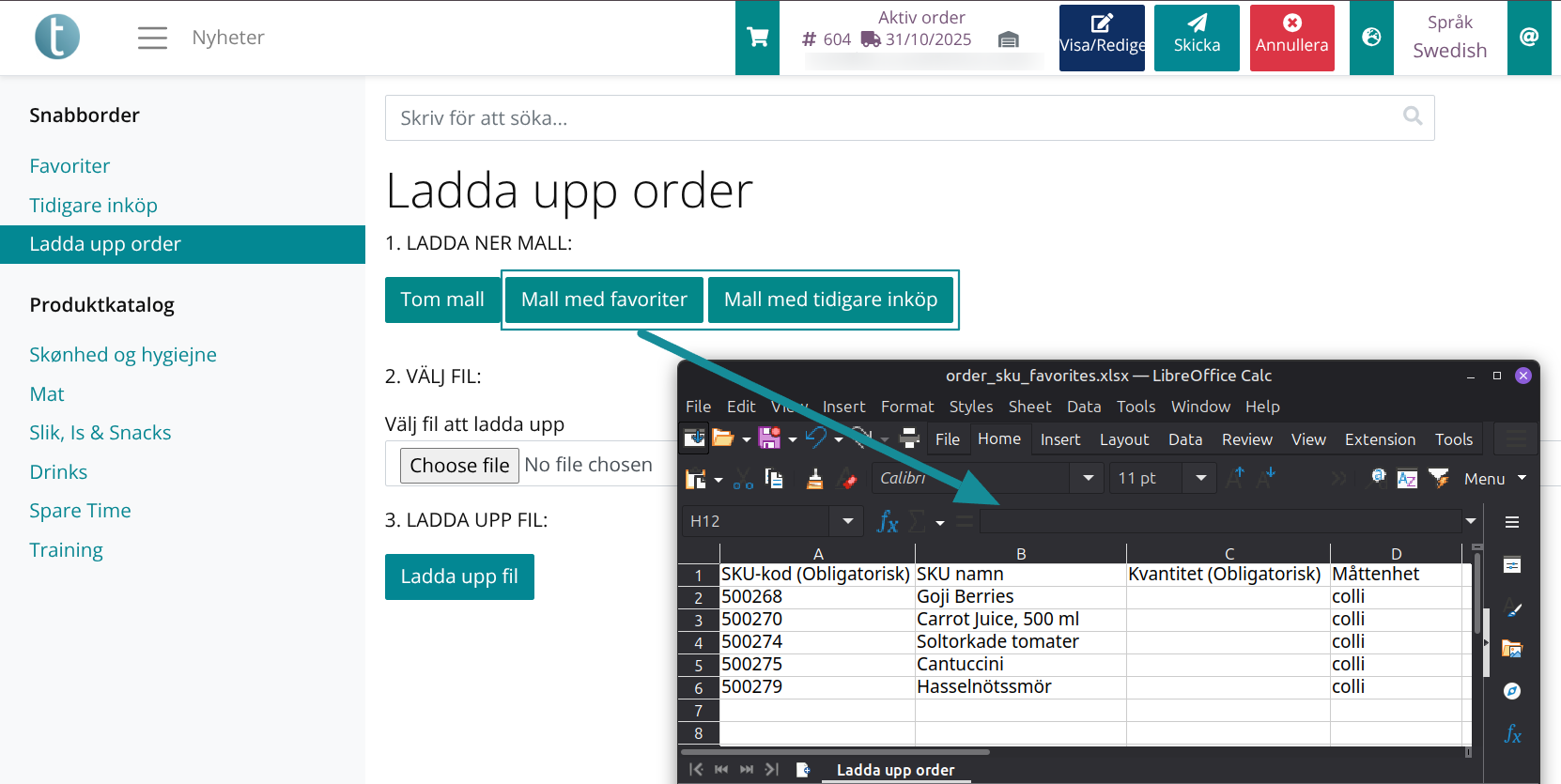Click the Sort AZ icon in Calc toolbar
1561x784 pixels.
1407,479
